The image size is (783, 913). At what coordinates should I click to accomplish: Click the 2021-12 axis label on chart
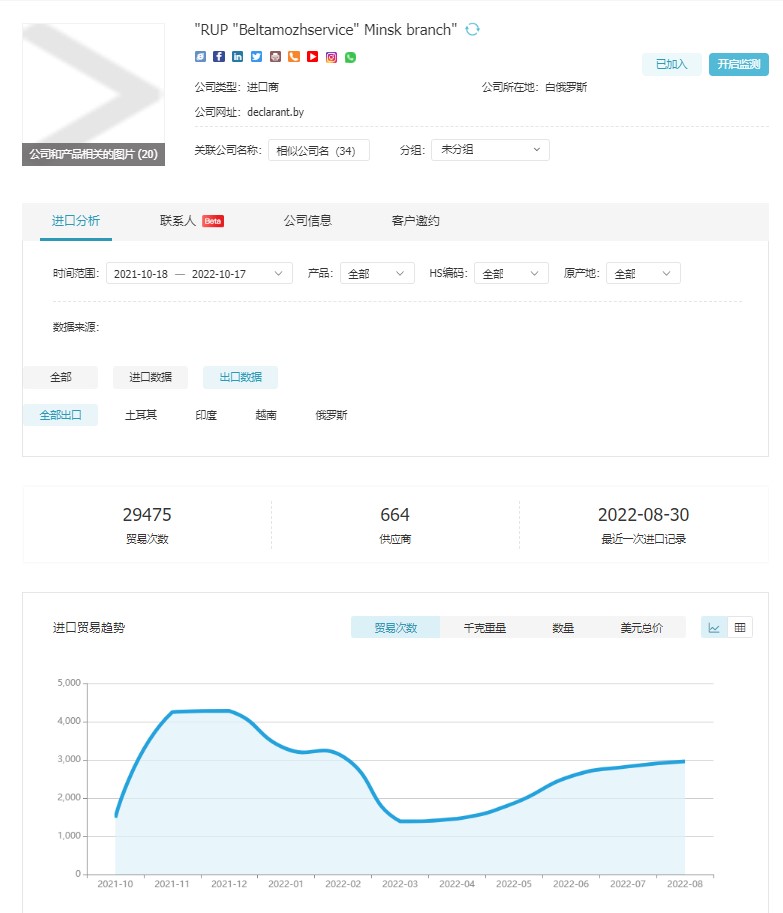(x=229, y=884)
